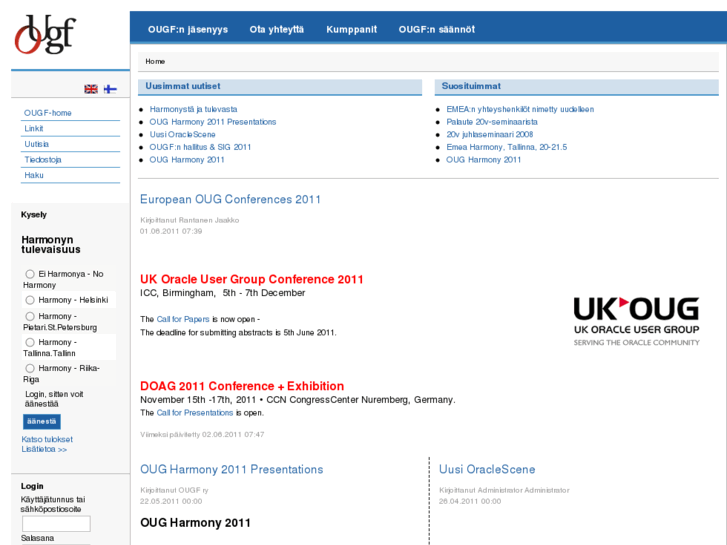Open 'Emea Harmony, Tallinna, 20-21.5' link
The width and height of the screenshot is (727, 545).
coord(506,147)
